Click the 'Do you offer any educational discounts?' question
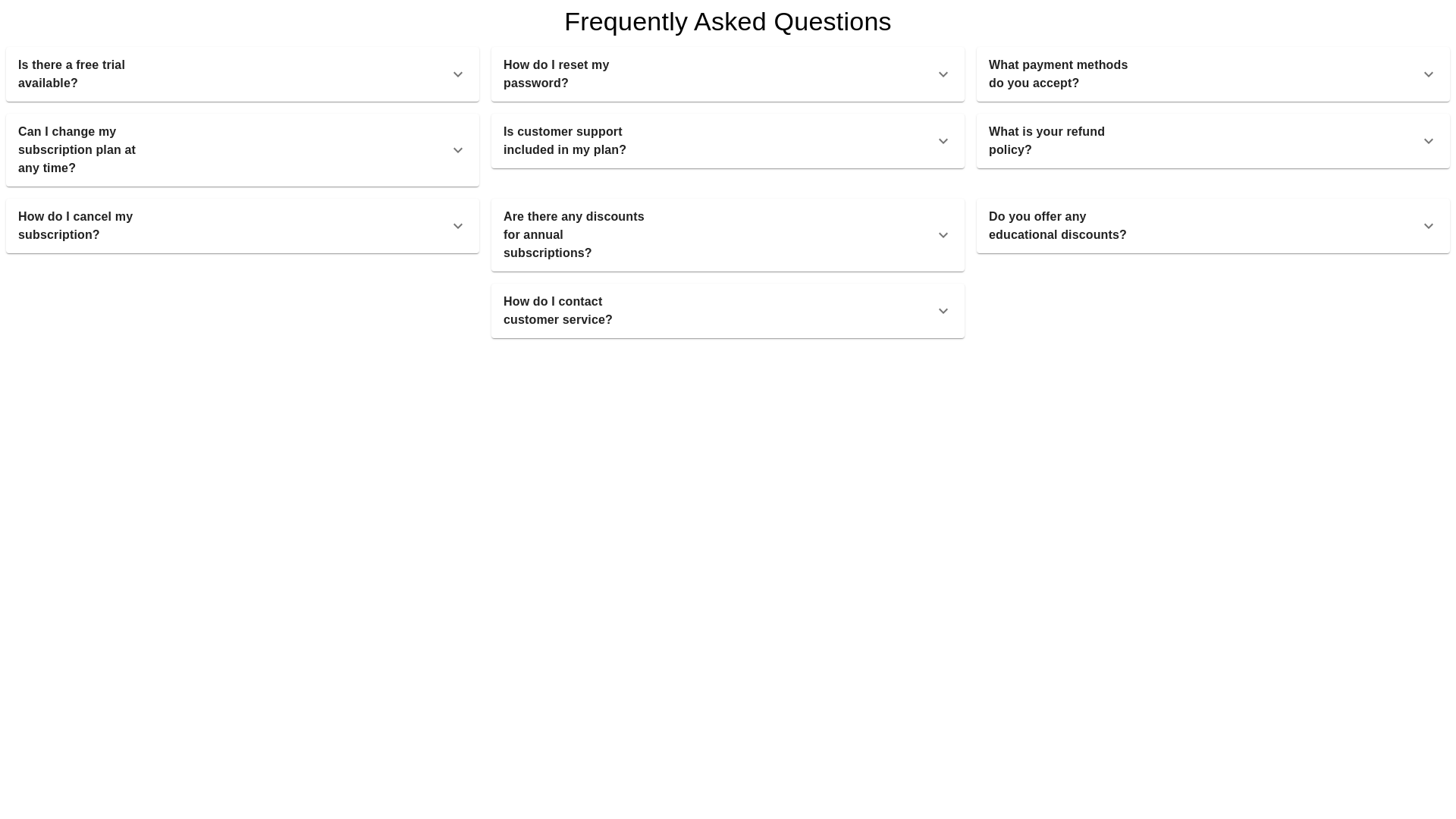Viewport: 1456px width, 819px height. pyautogui.click(x=1057, y=225)
